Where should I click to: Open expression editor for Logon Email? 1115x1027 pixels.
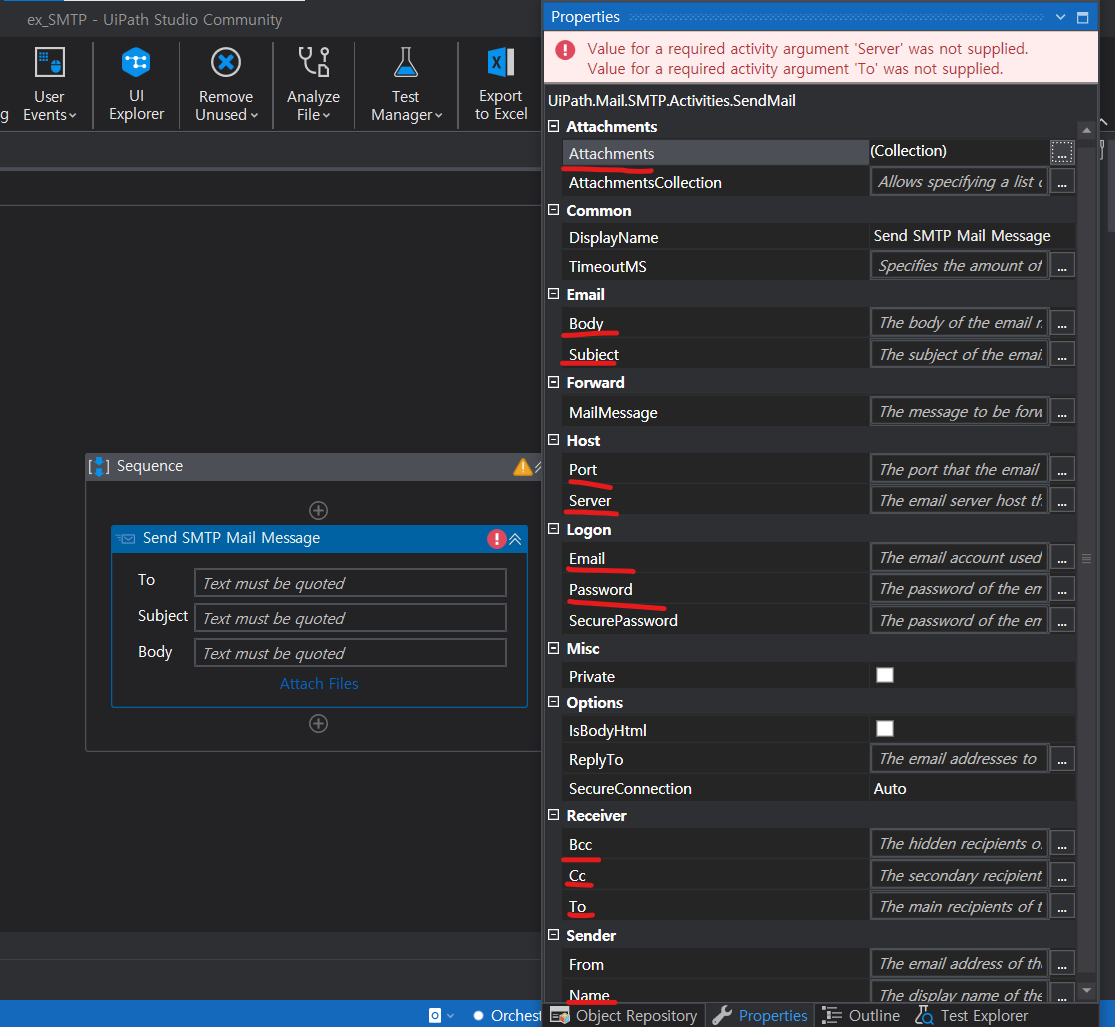(1062, 558)
